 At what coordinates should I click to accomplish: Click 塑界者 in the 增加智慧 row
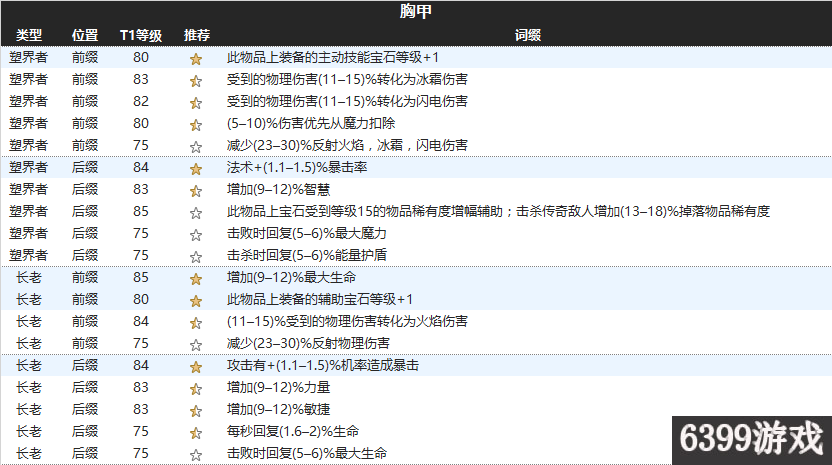click(x=29, y=189)
